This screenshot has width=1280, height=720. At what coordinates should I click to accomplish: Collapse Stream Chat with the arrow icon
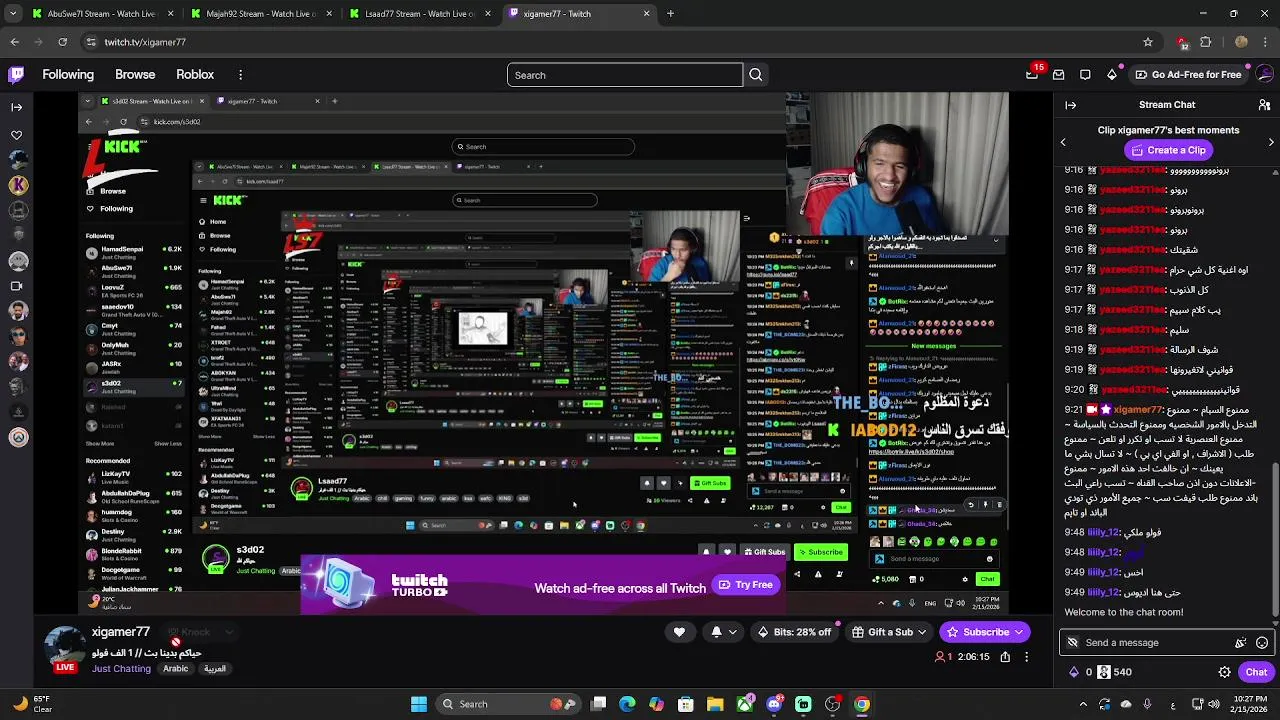tap(1071, 105)
